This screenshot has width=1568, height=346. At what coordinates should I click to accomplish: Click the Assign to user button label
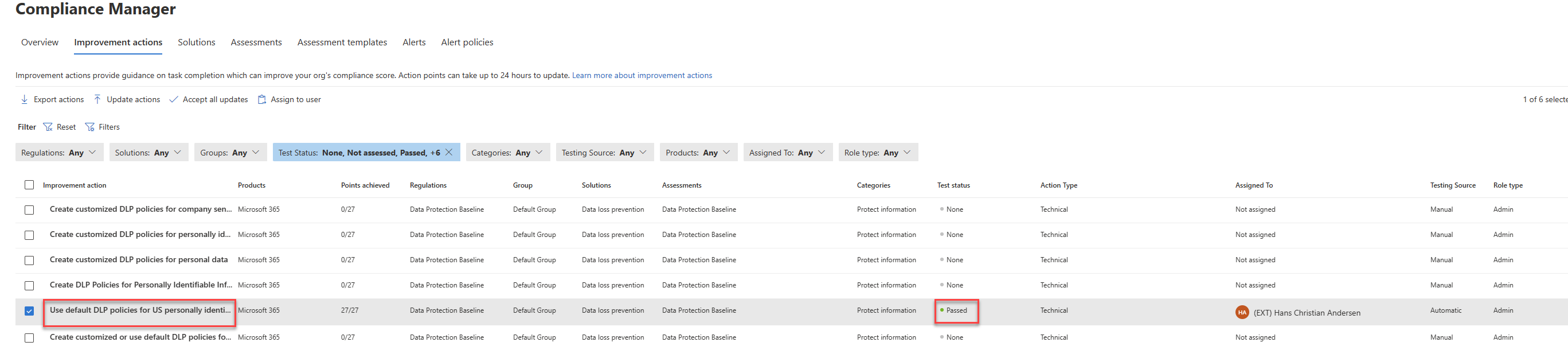(296, 99)
